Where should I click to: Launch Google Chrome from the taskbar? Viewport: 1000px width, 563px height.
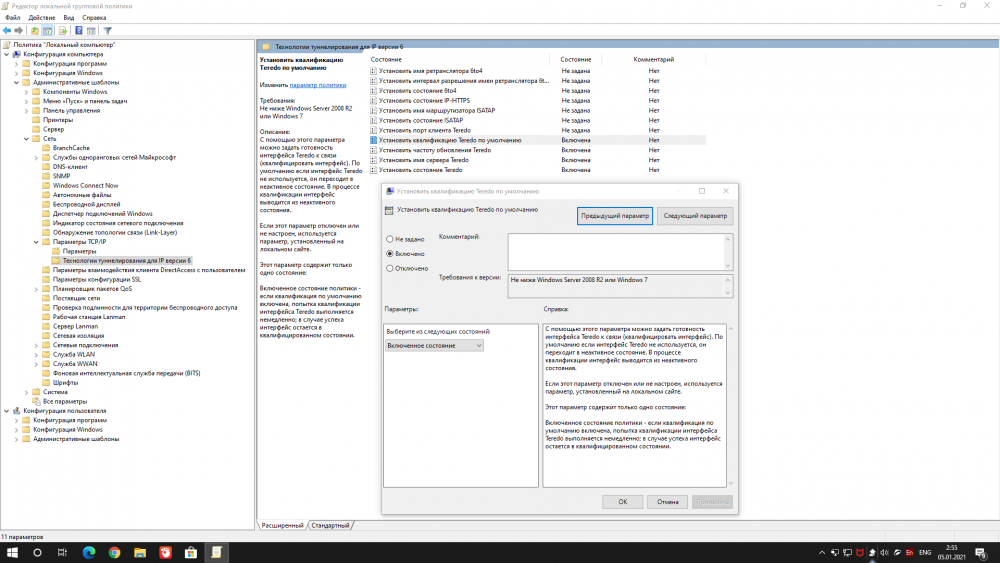(x=114, y=553)
